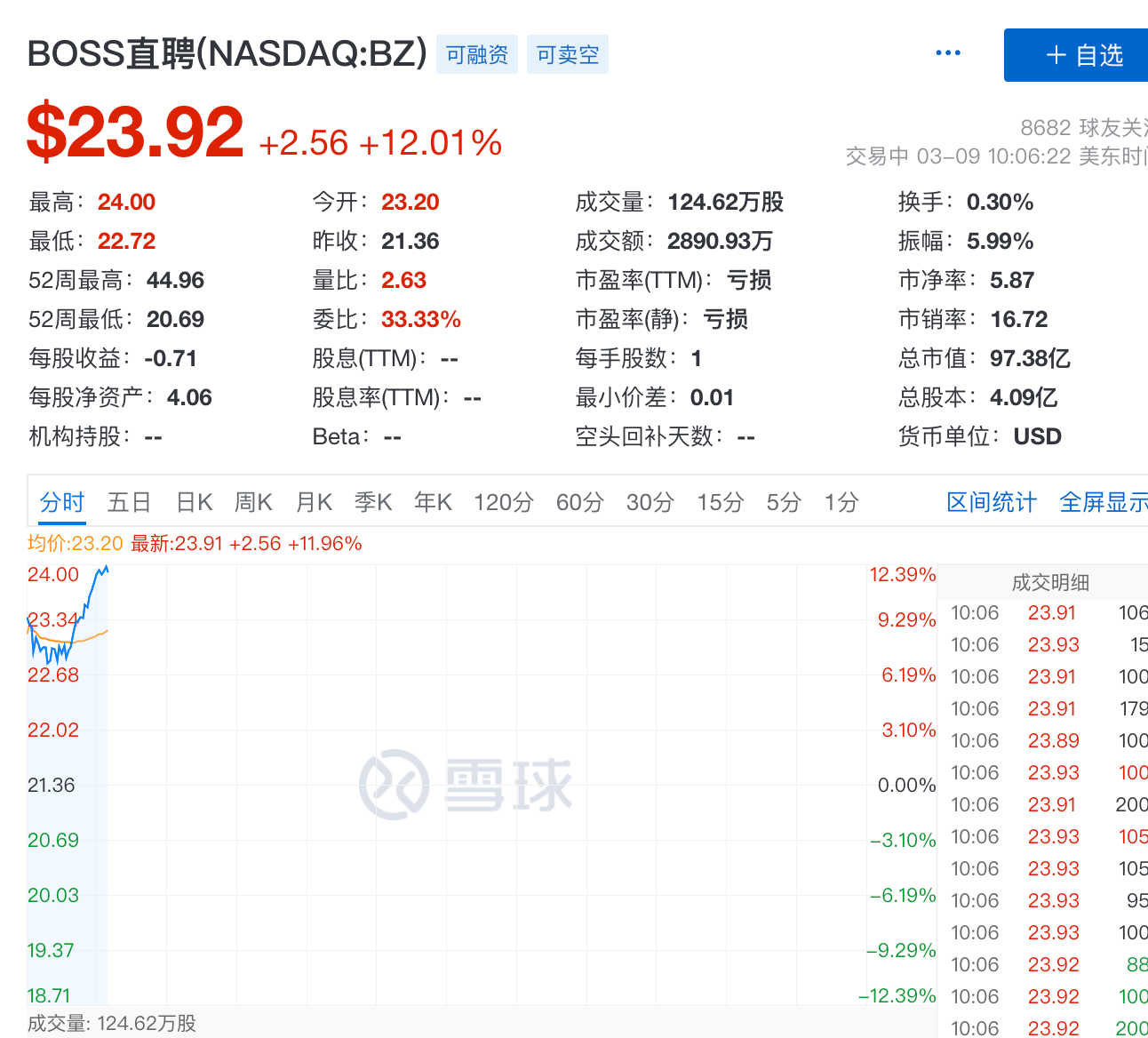The image size is (1148, 1038).
Task: Click the 可卖空 tag
Action: pyautogui.click(x=567, y=54)
